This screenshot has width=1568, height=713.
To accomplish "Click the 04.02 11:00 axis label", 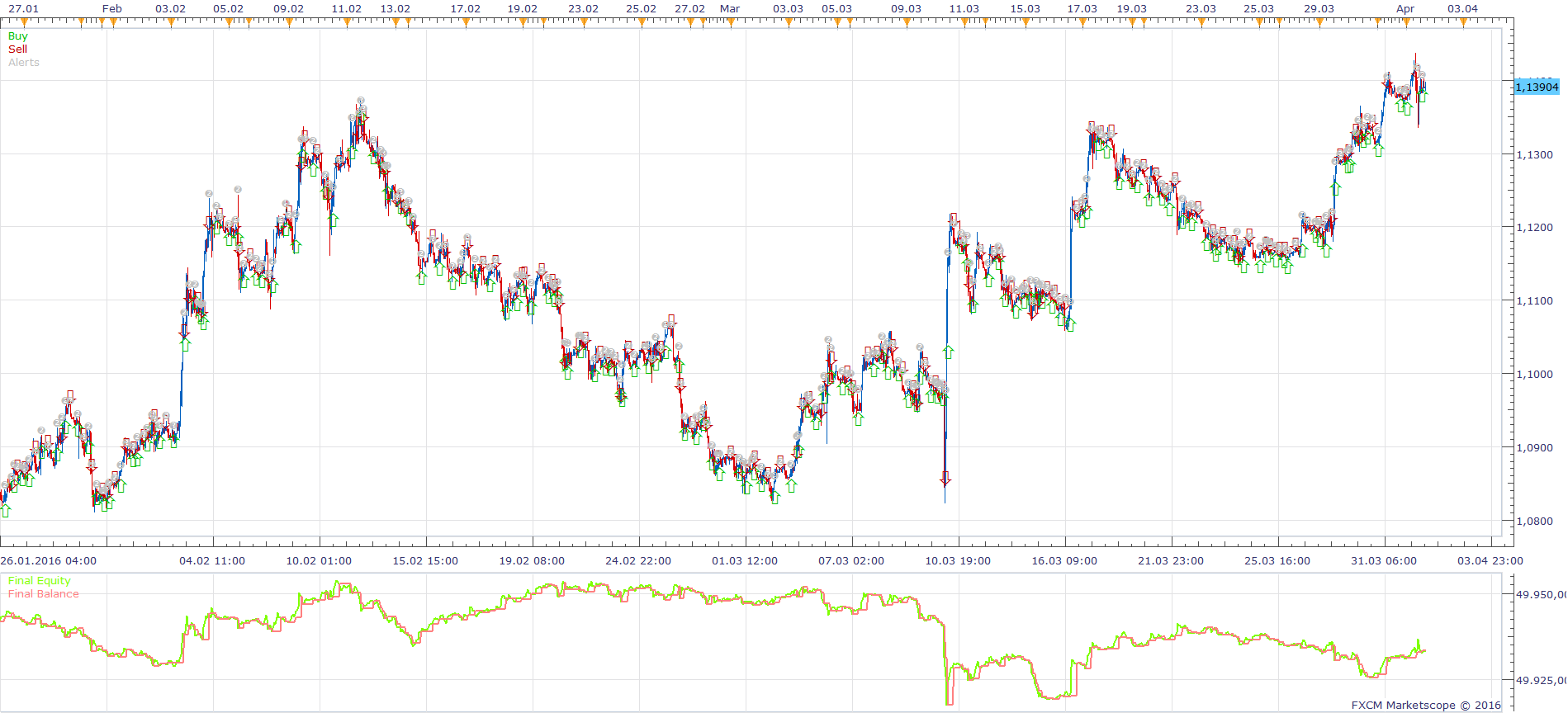I will 212,561.
